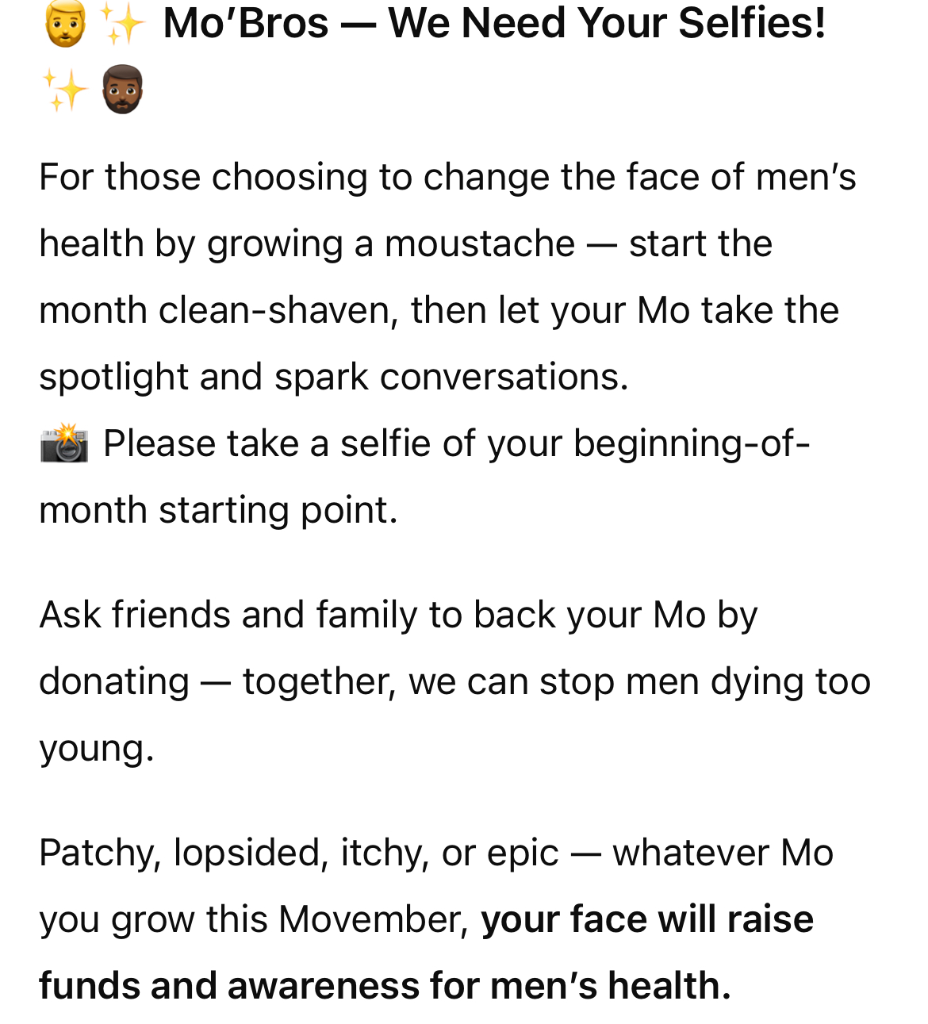Viewport: 928px width, 1024px height.
Task: Click the word "Movember,"
Action: pyautogui.click(x=373, y=920)
